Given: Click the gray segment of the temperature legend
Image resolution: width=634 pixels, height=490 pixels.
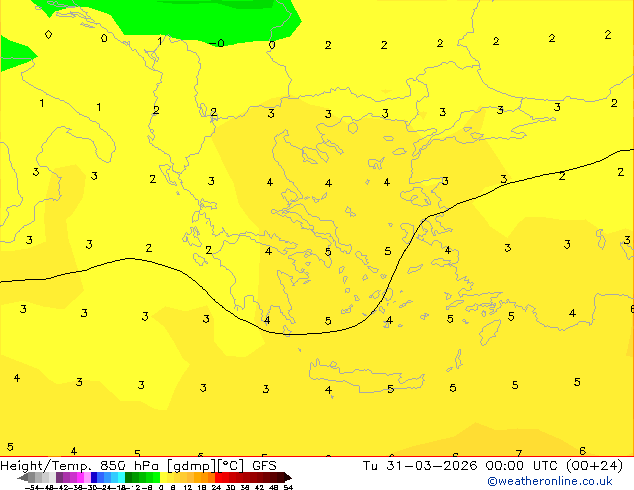Looking at the screenshot, I should (x=32, y=477).
